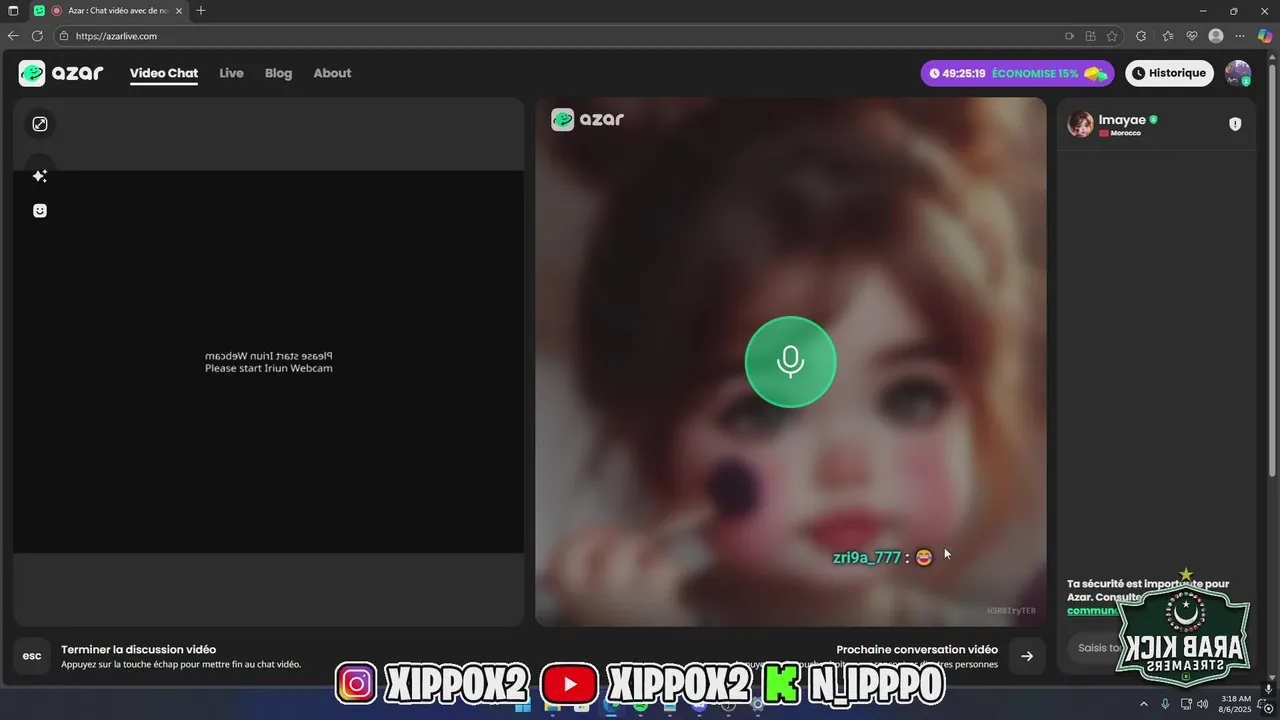1280x720 pixels.
Task: Report user with the shield icon
Action: (x=1235, y=124)
